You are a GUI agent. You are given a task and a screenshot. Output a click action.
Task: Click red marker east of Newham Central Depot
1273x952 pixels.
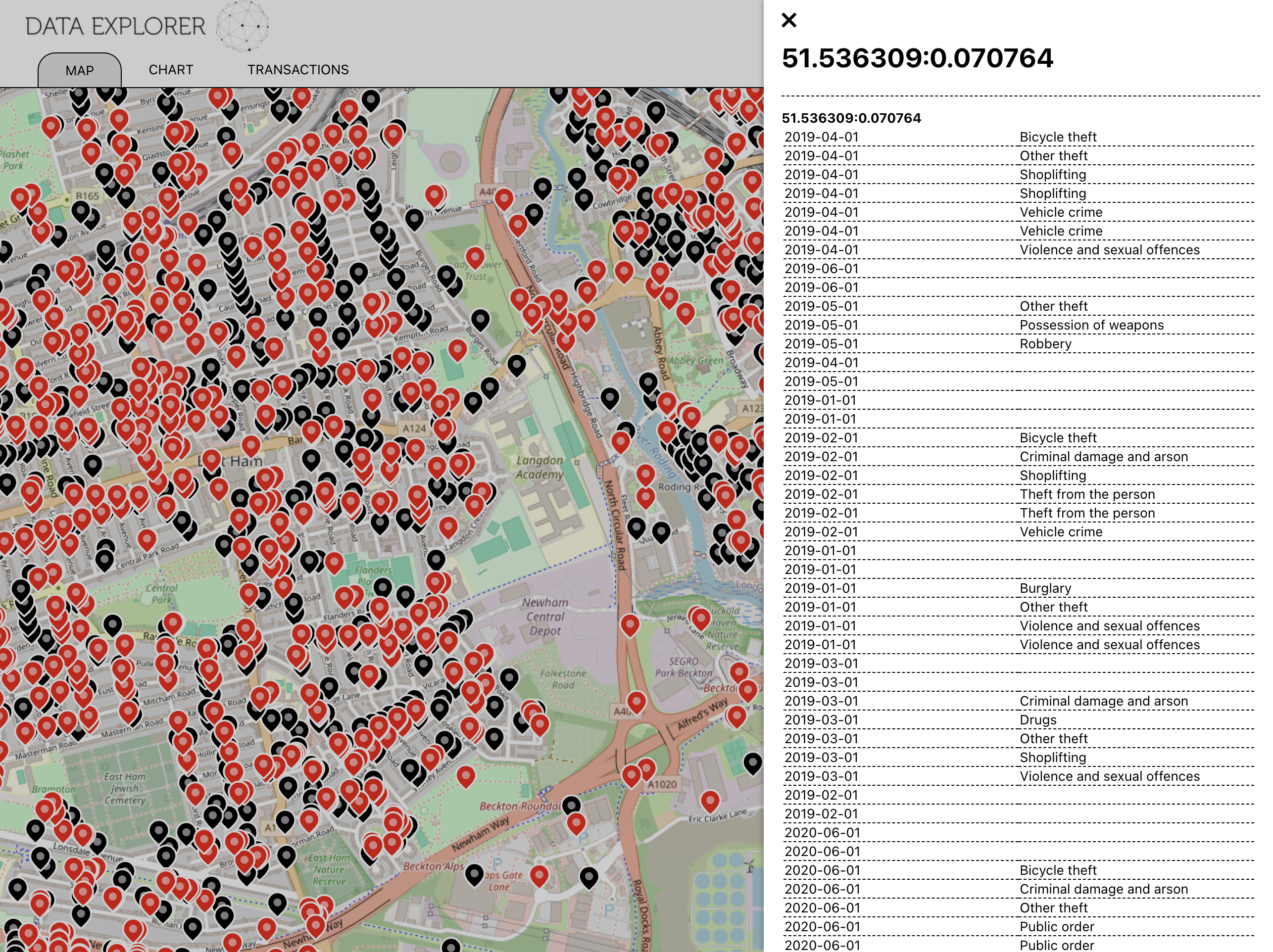click(x=630, y=623)
